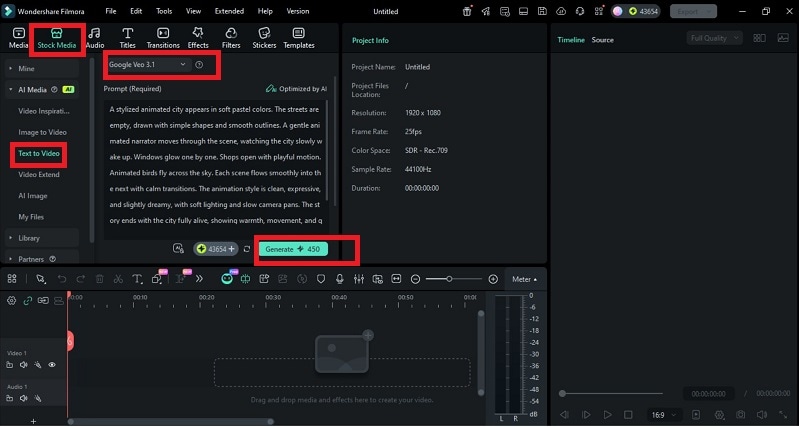Open the Tools menu
The image size is (799, 427).
click(164, 11)
